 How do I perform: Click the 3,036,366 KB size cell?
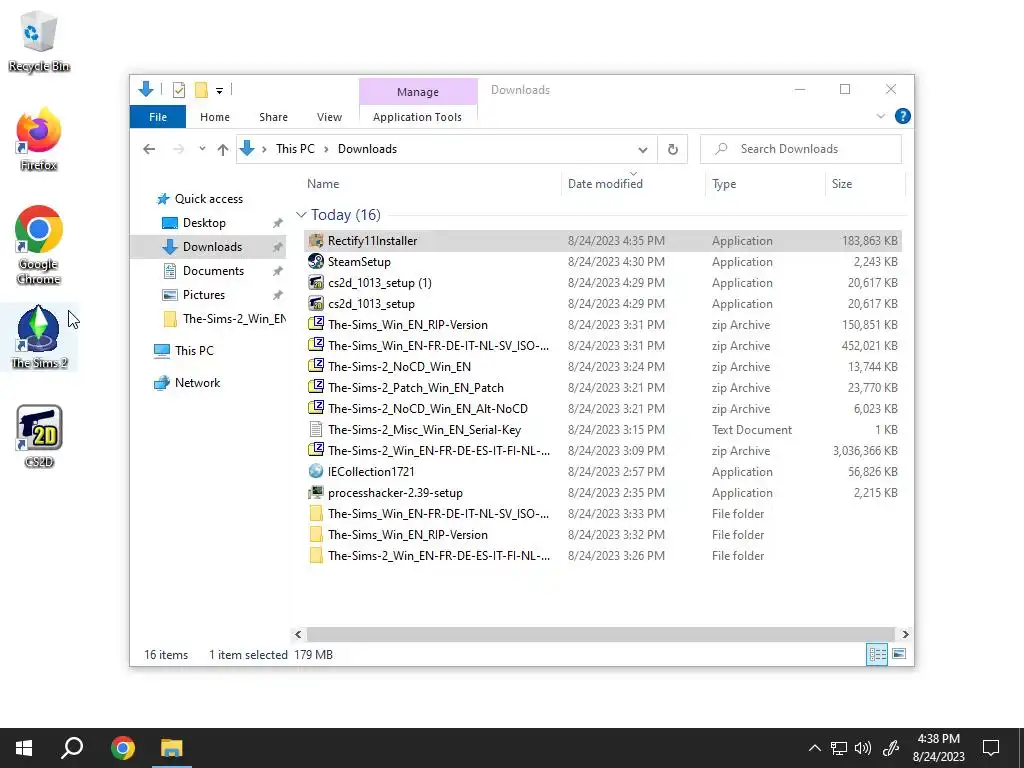[x=865, y=451]
